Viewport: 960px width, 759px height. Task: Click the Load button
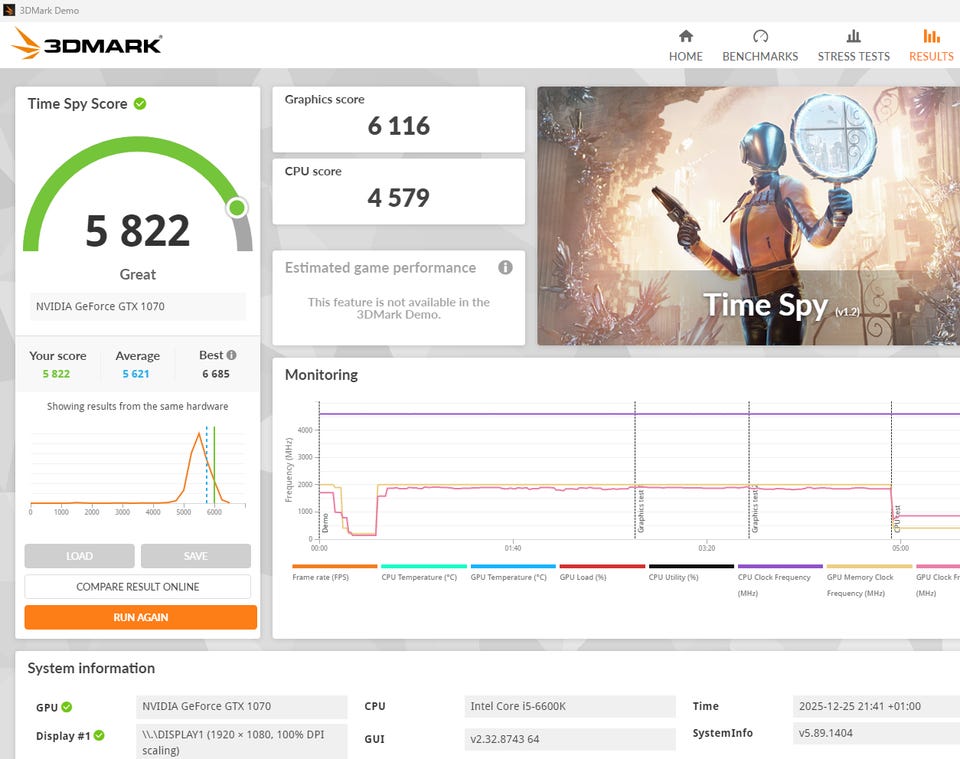click(x=80, y=556)
